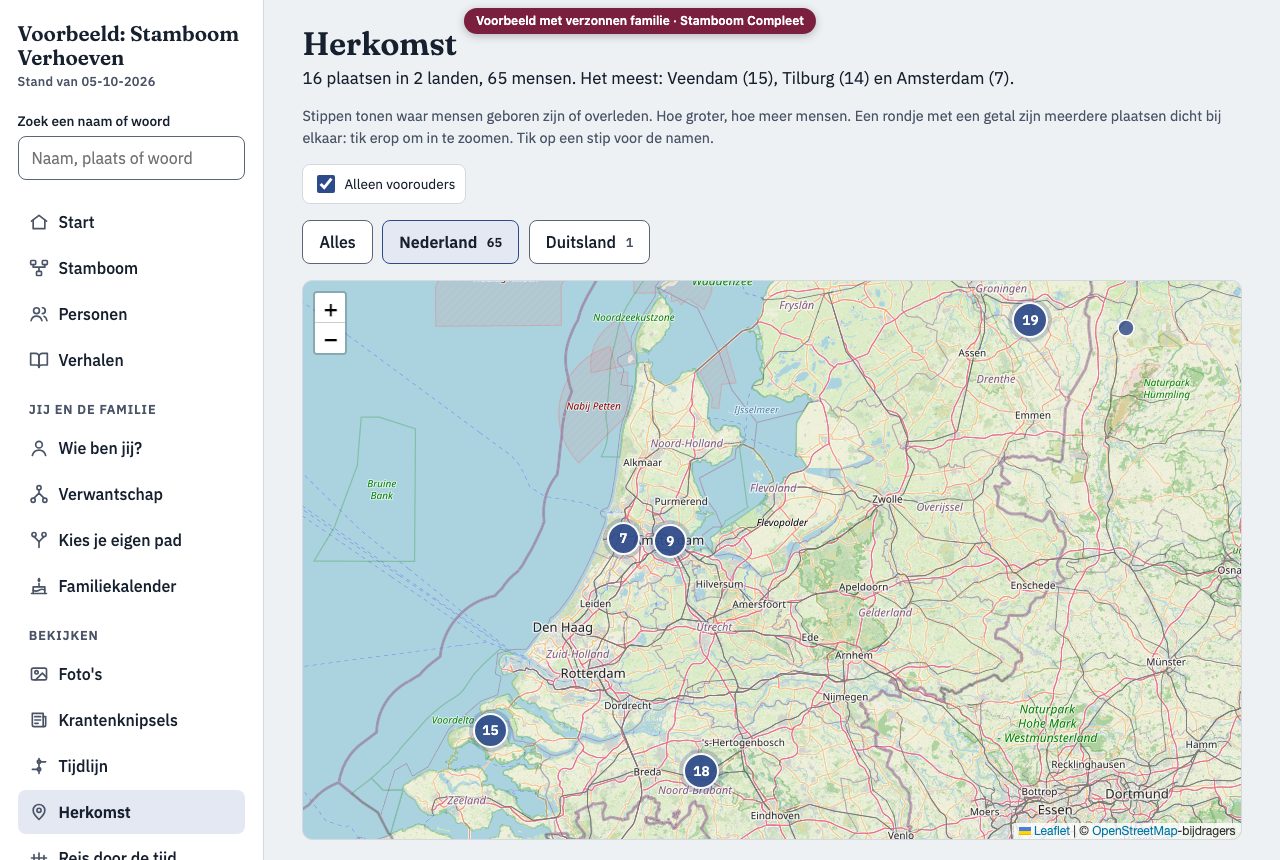Select the Nederland filter
1280x860 pixels.
(x=450, y=242)
